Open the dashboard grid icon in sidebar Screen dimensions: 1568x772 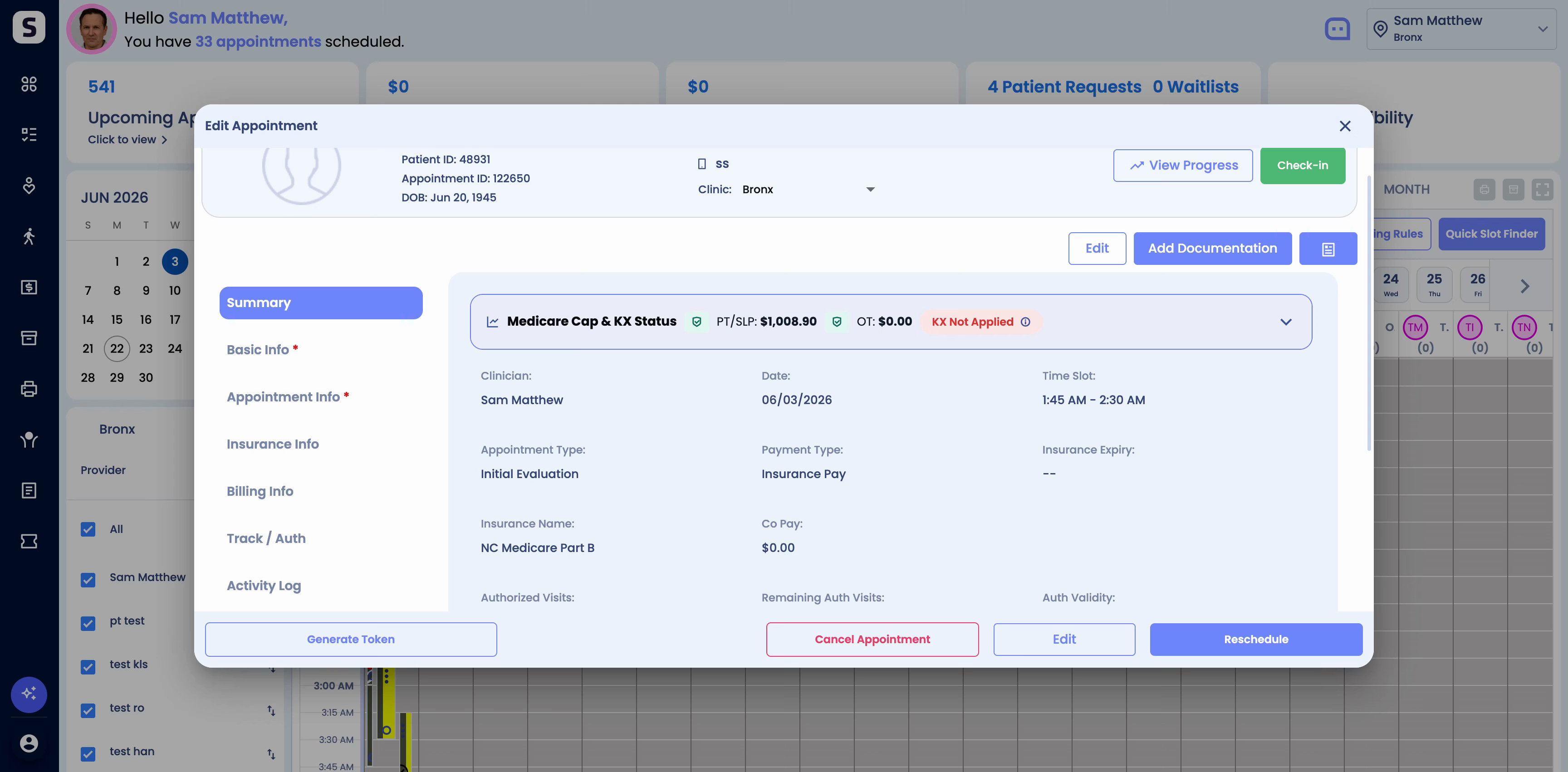pyautogui.click(x=29, y=84)
